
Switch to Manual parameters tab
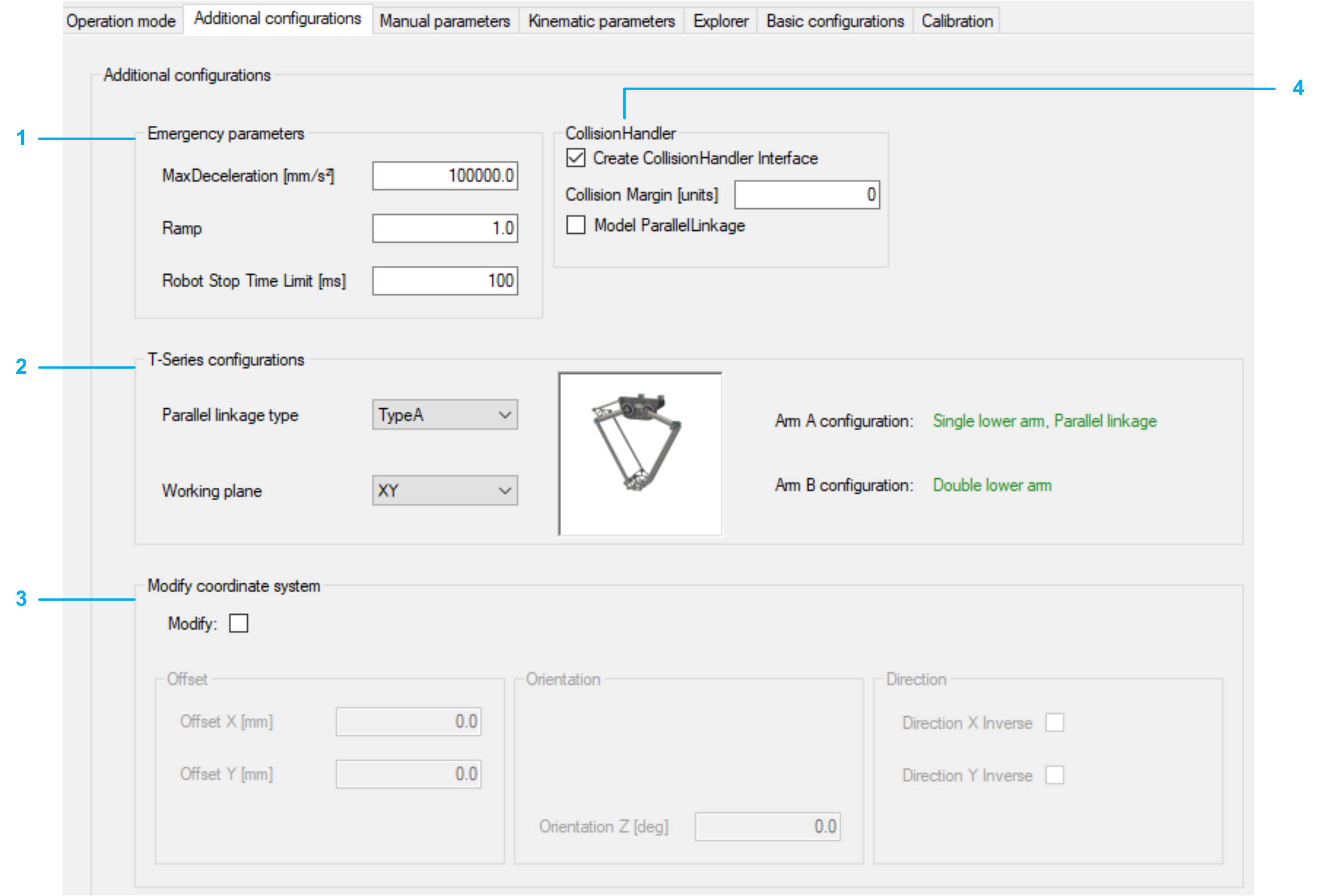(x=445, y=21)
